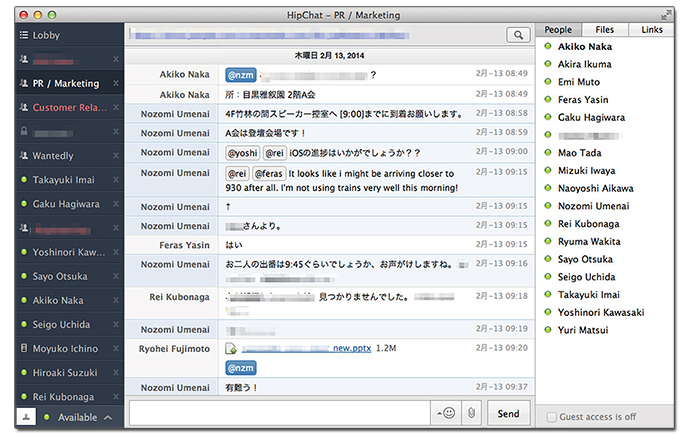Open the Lobby list icon
Viewport: 690px width, 435px height.
click(x=24, y=35)
